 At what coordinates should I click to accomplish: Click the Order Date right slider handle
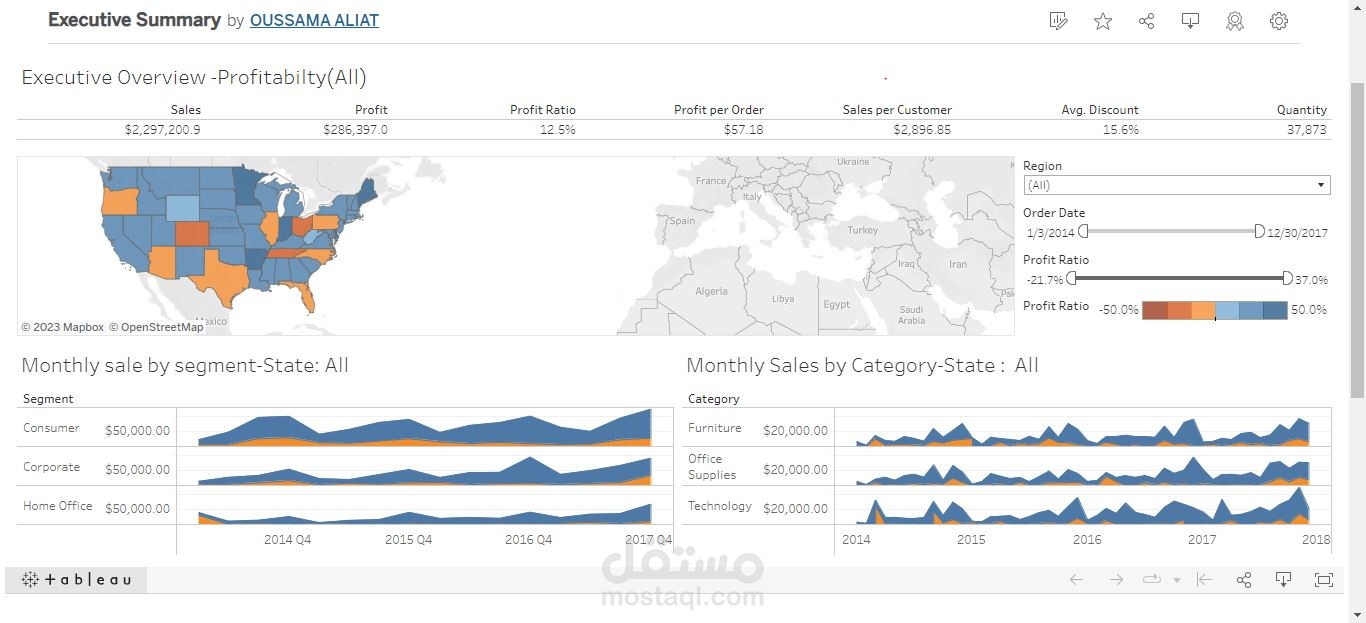pos(1259,231)
